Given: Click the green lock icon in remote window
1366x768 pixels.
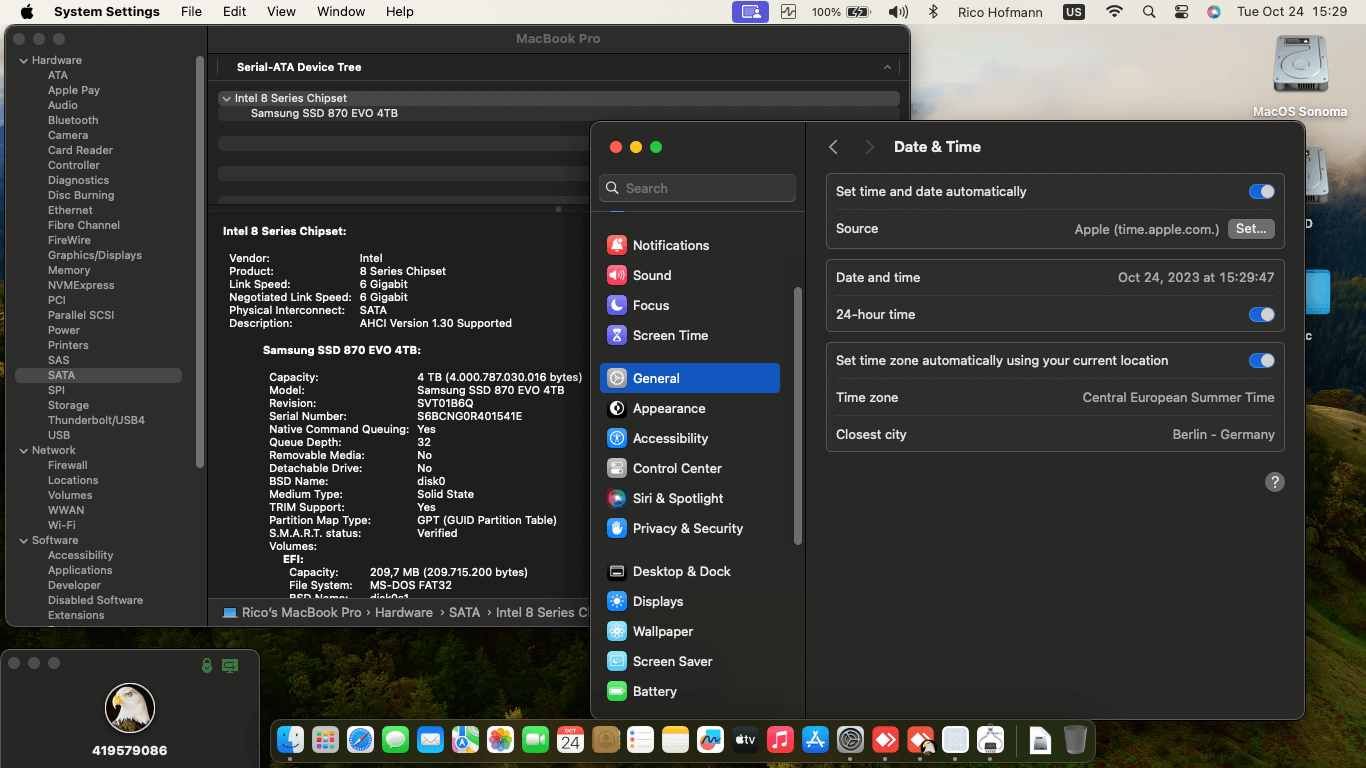Looking at the screenshot, I should 207,665.
